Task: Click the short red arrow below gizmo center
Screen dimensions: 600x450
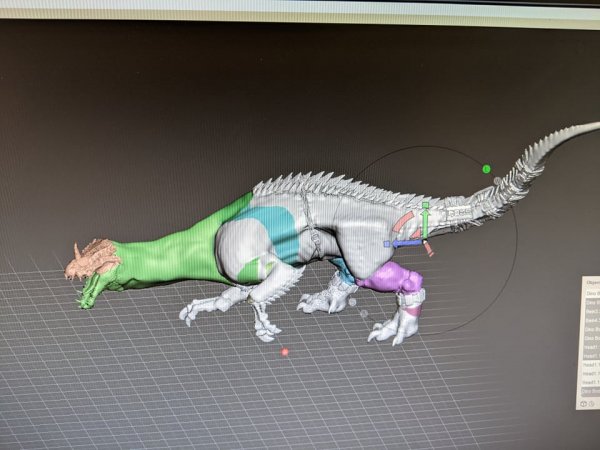Action: (429, 250)
